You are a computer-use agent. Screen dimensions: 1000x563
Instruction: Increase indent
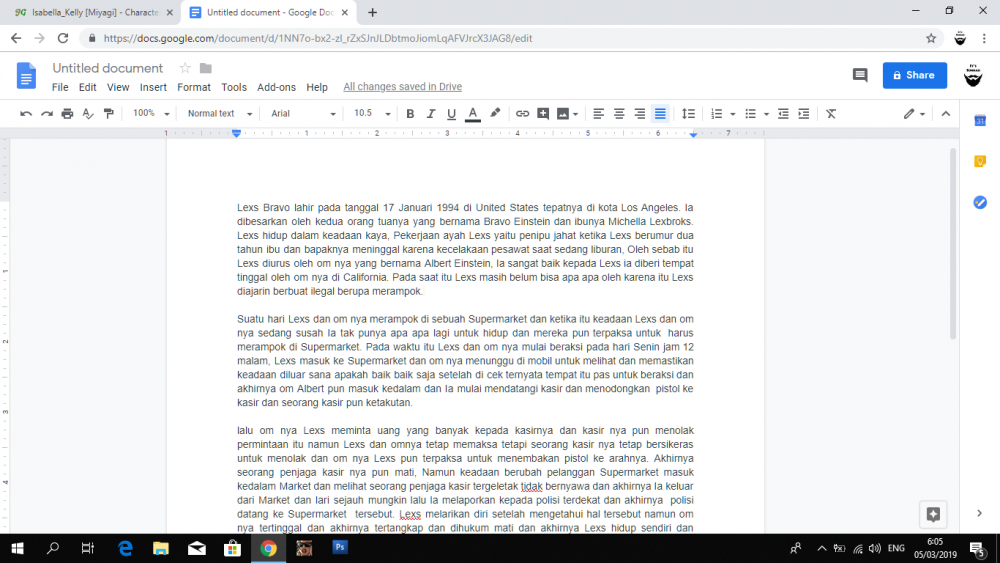point(804,113)
